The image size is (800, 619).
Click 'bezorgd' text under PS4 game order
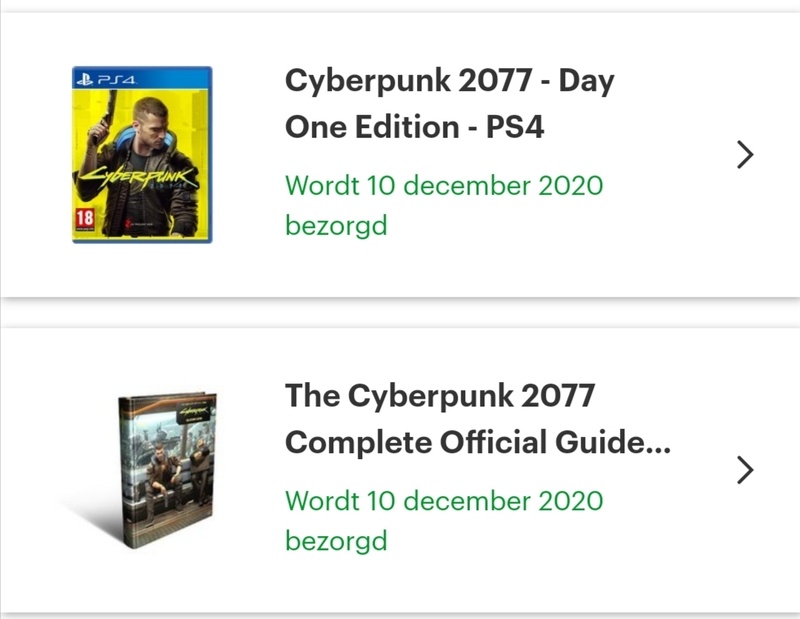point(335,225)
